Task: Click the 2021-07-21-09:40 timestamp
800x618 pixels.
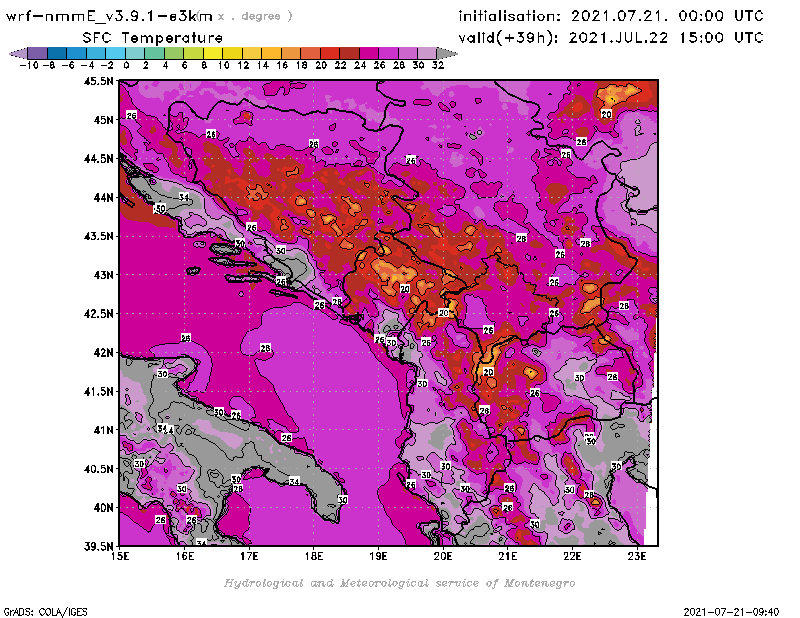Action: (x=731, y=612)
